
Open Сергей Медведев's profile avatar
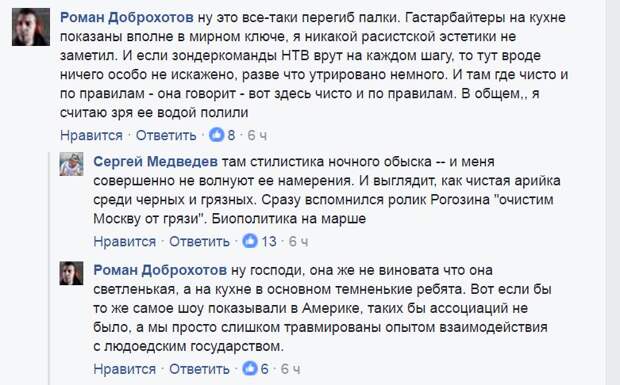72,164
